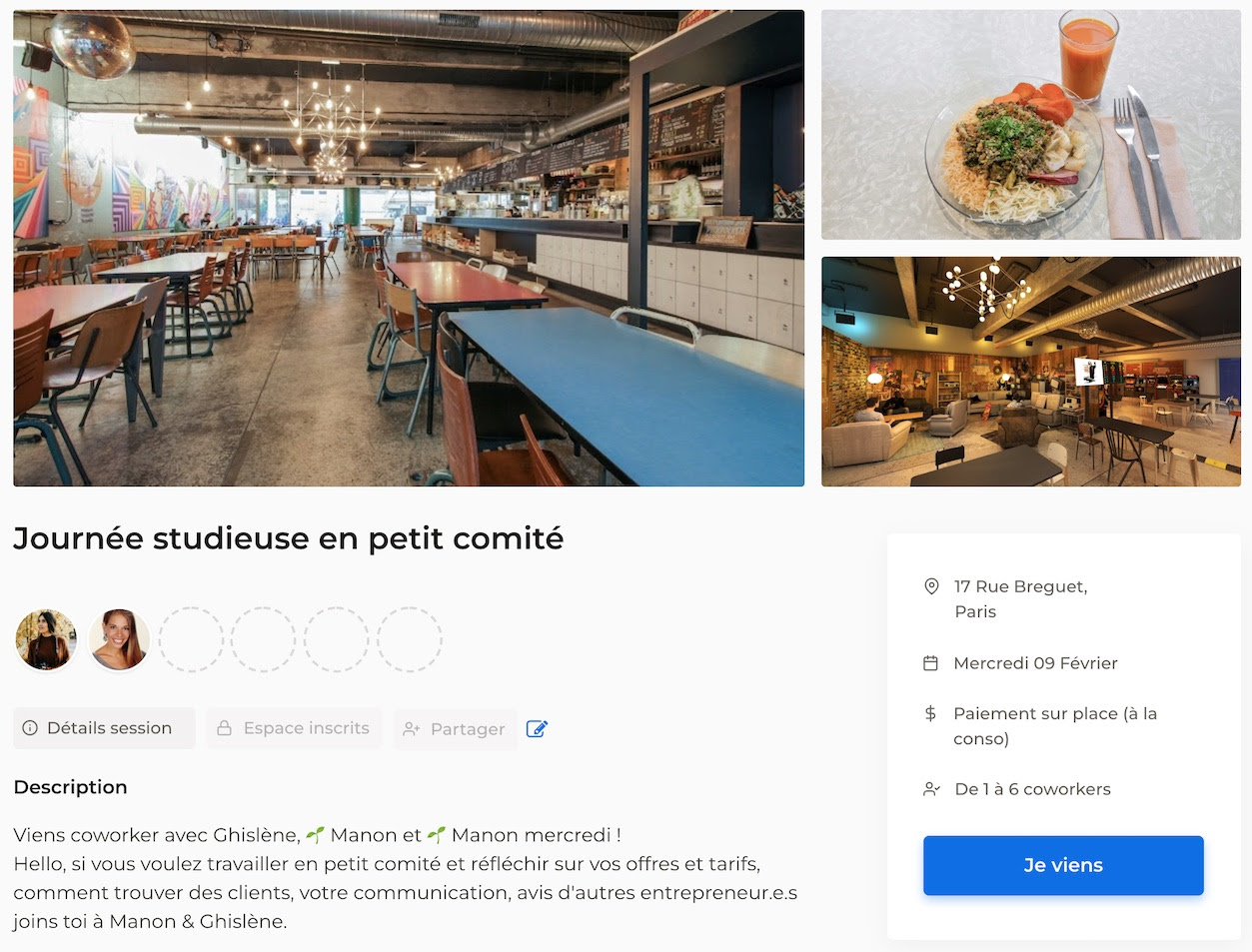Switch to the Espace inscrits tab
1252x952 pixels.
pyautogui.click(x=294, y=728)
